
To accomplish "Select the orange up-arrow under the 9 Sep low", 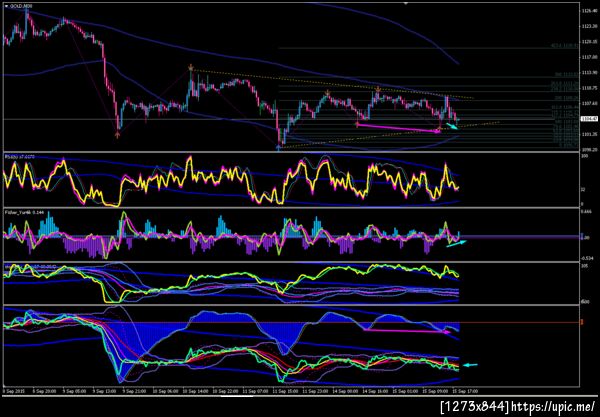I will [x=117, y=134].
